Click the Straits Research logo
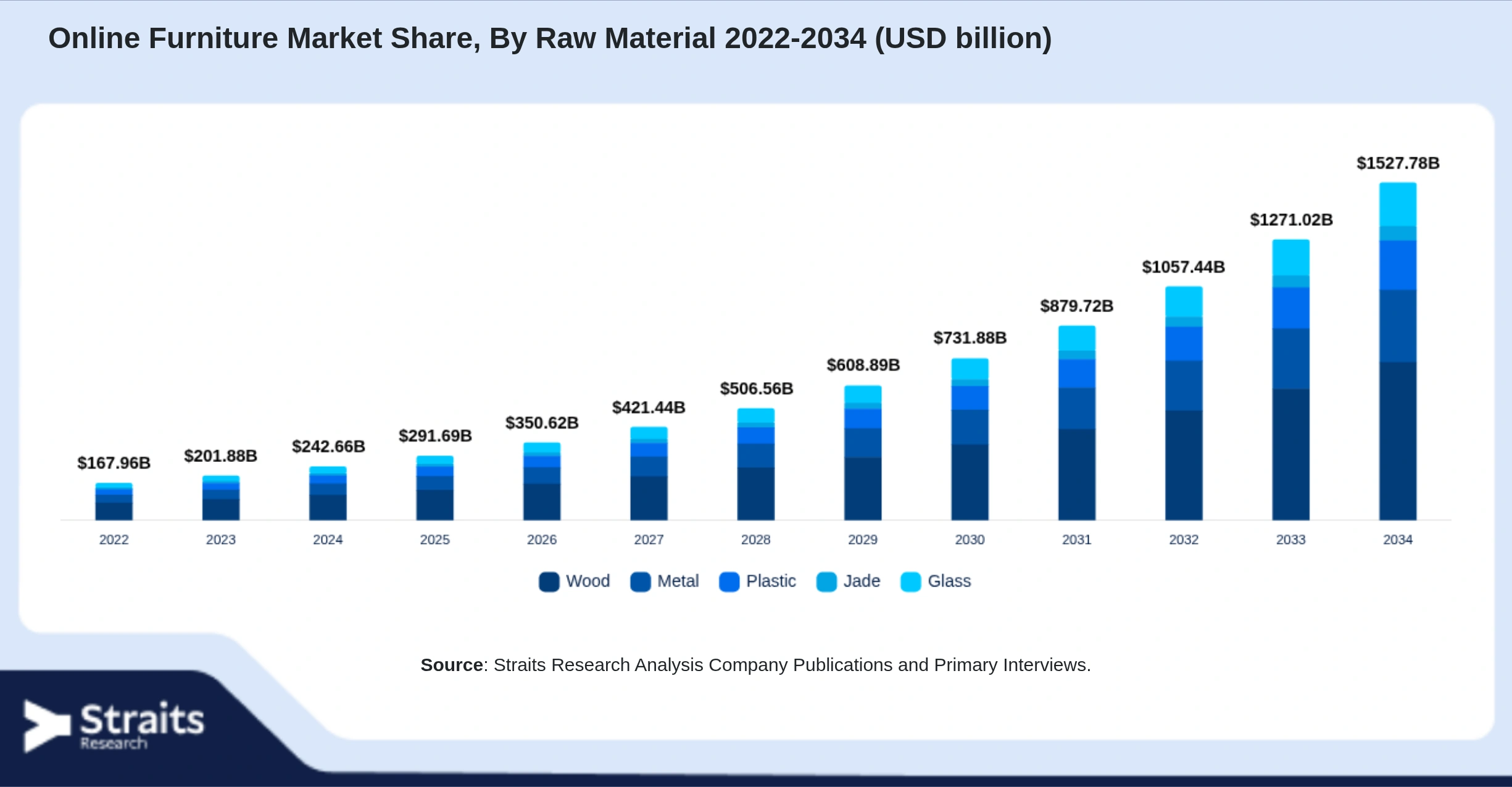Viewport: 1512px width, 787px height. (x=114, y=726)
